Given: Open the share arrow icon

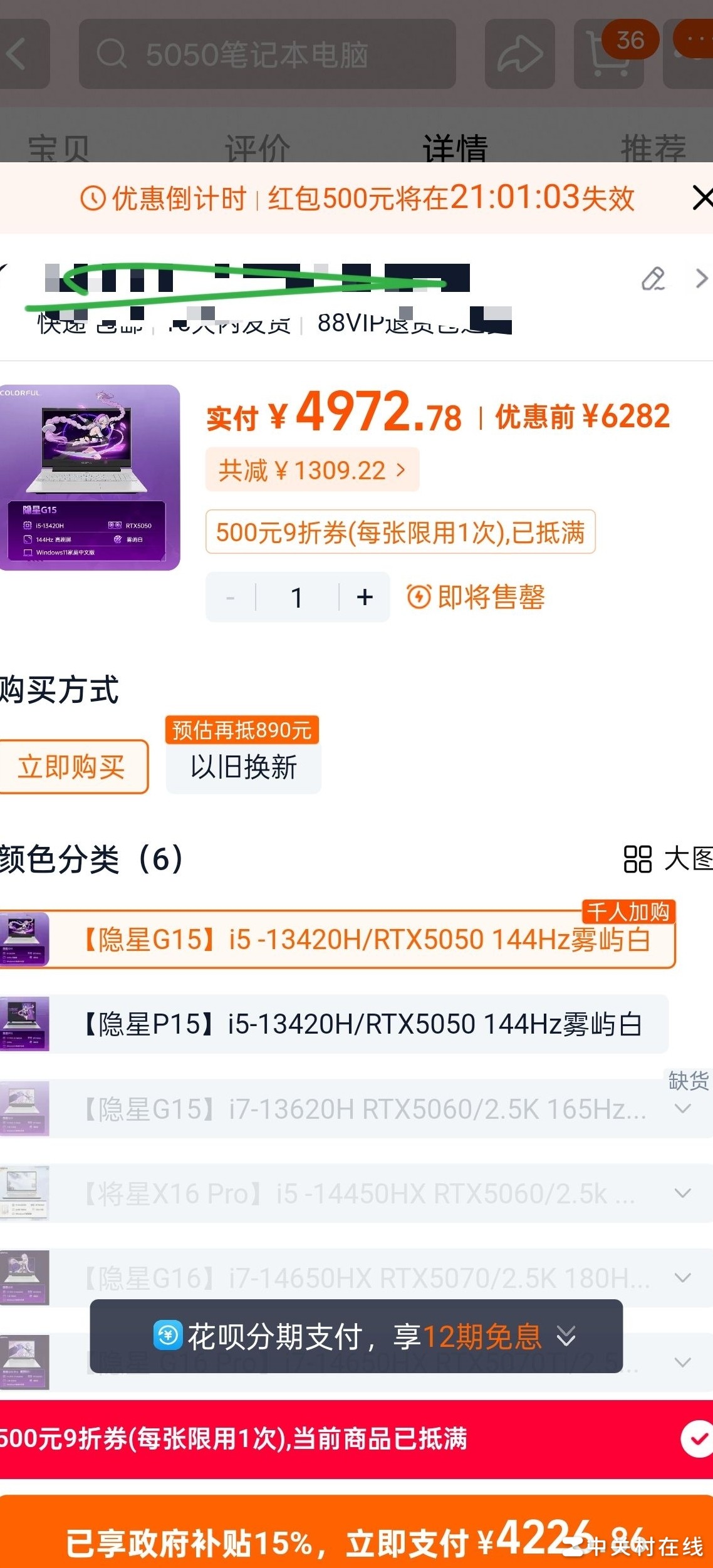Looking at the screenshot, I should [519, 54].
